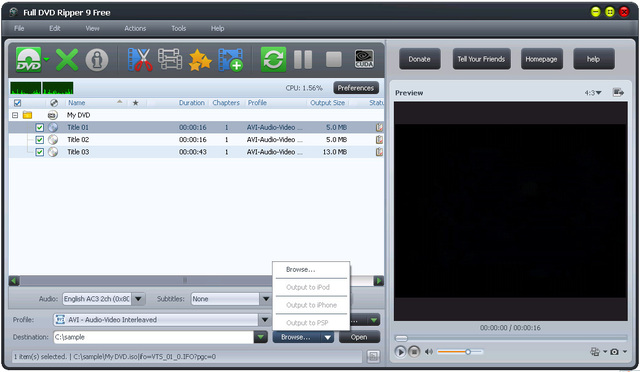Screen dimensions: 640x372
Task: Uncheck Title 01 checkbox
Action: (x=40, y=127)
